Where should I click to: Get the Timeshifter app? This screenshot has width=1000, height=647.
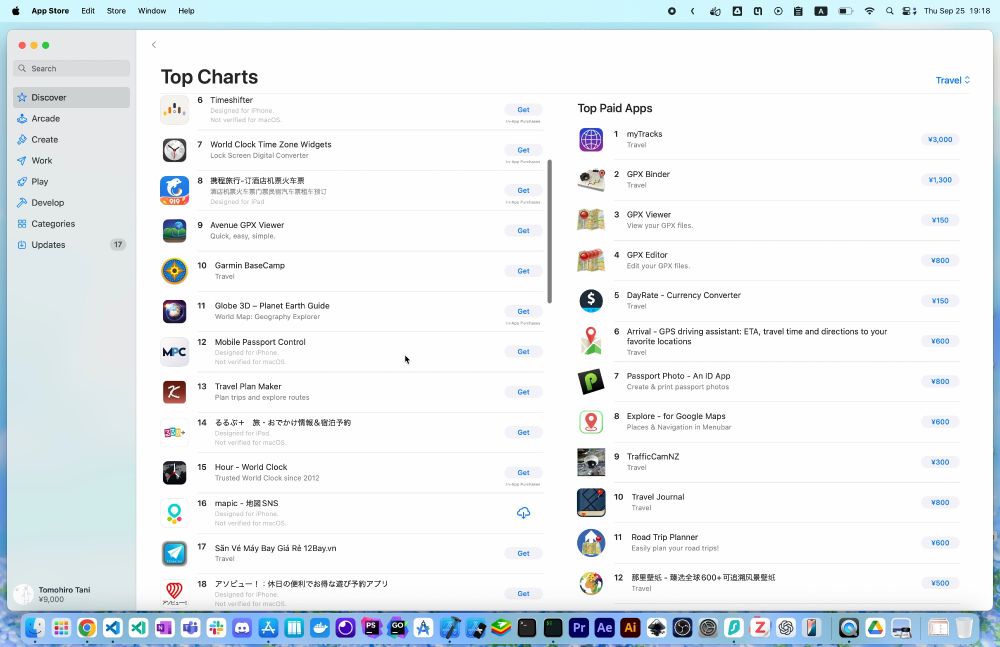pos(523,110)
